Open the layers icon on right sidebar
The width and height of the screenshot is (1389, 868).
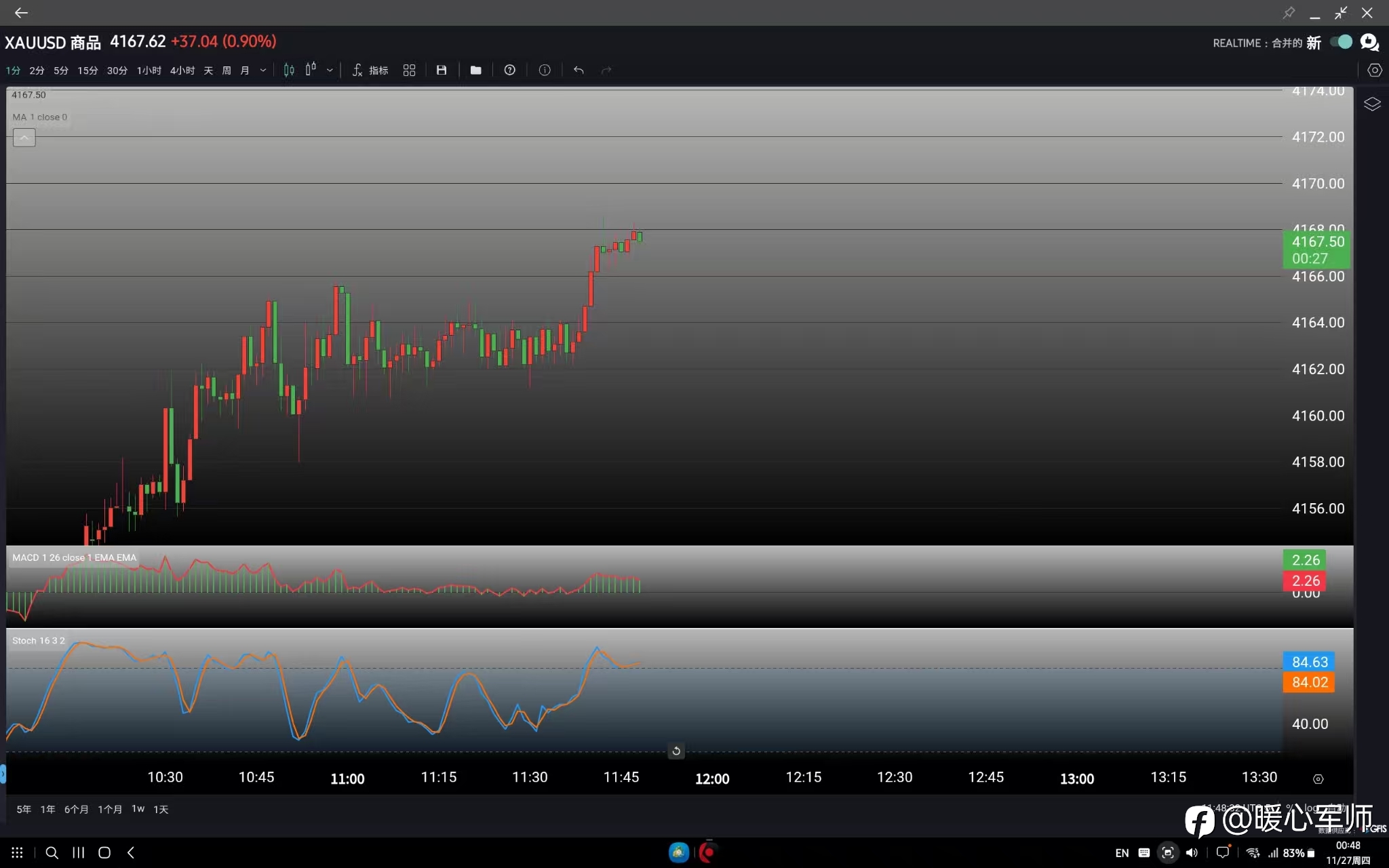(x=1372, y=104)
